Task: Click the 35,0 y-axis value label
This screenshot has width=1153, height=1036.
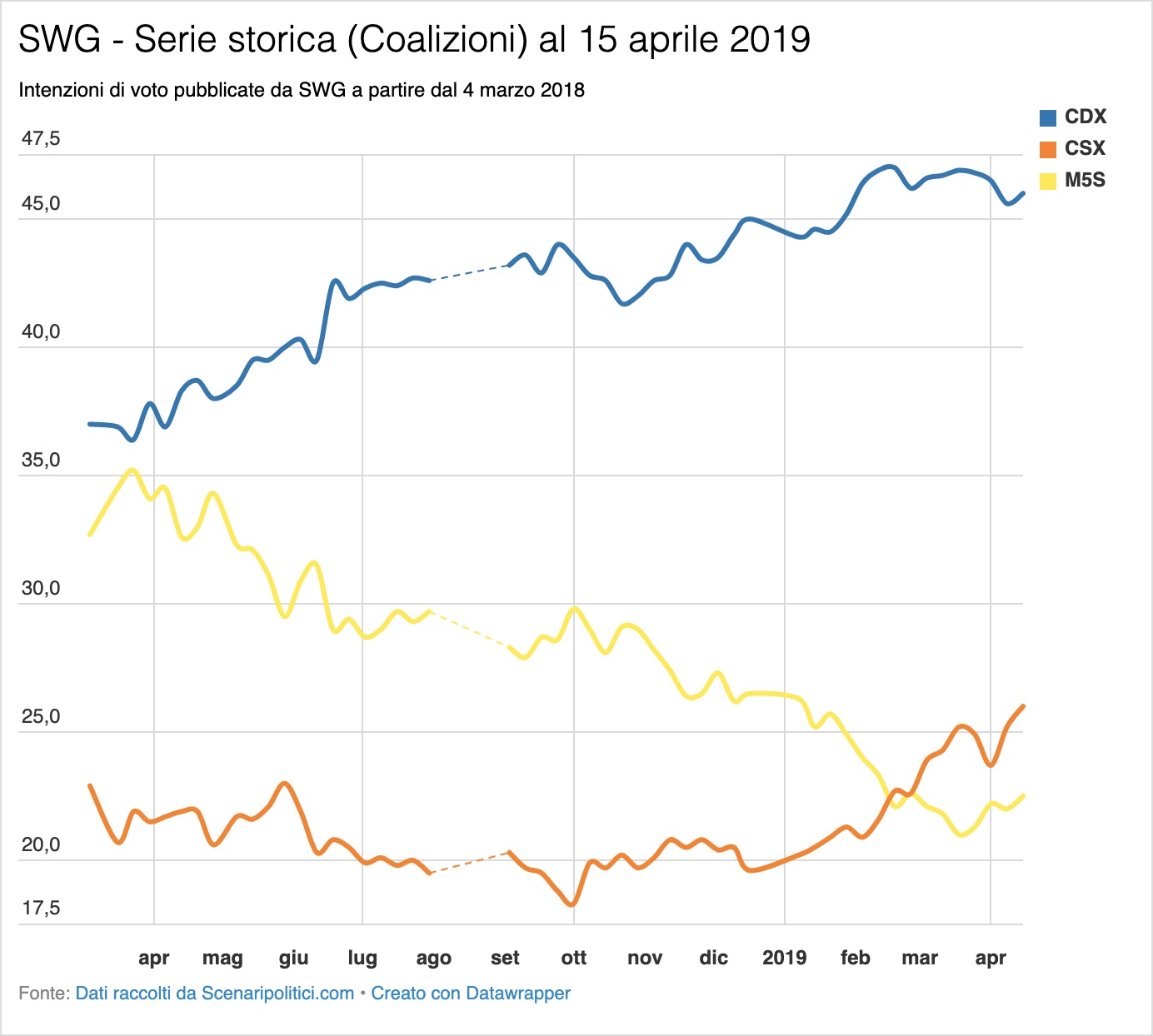Action: [41, 461]
